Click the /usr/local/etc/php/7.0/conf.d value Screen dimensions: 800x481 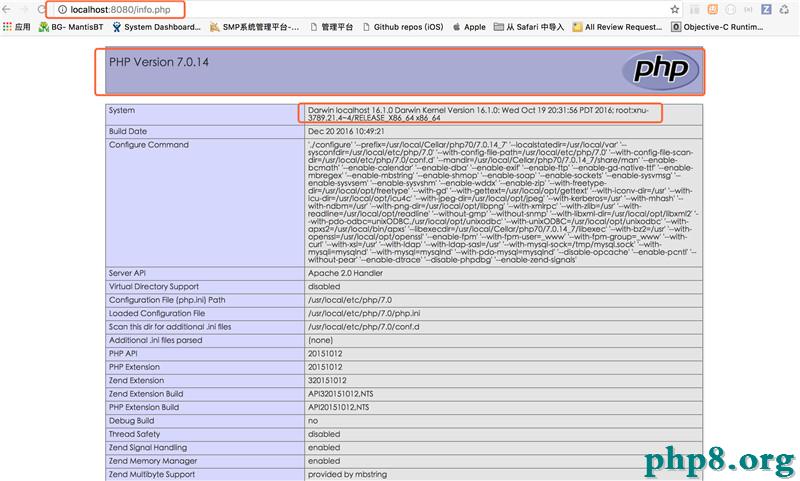[363, 326]
